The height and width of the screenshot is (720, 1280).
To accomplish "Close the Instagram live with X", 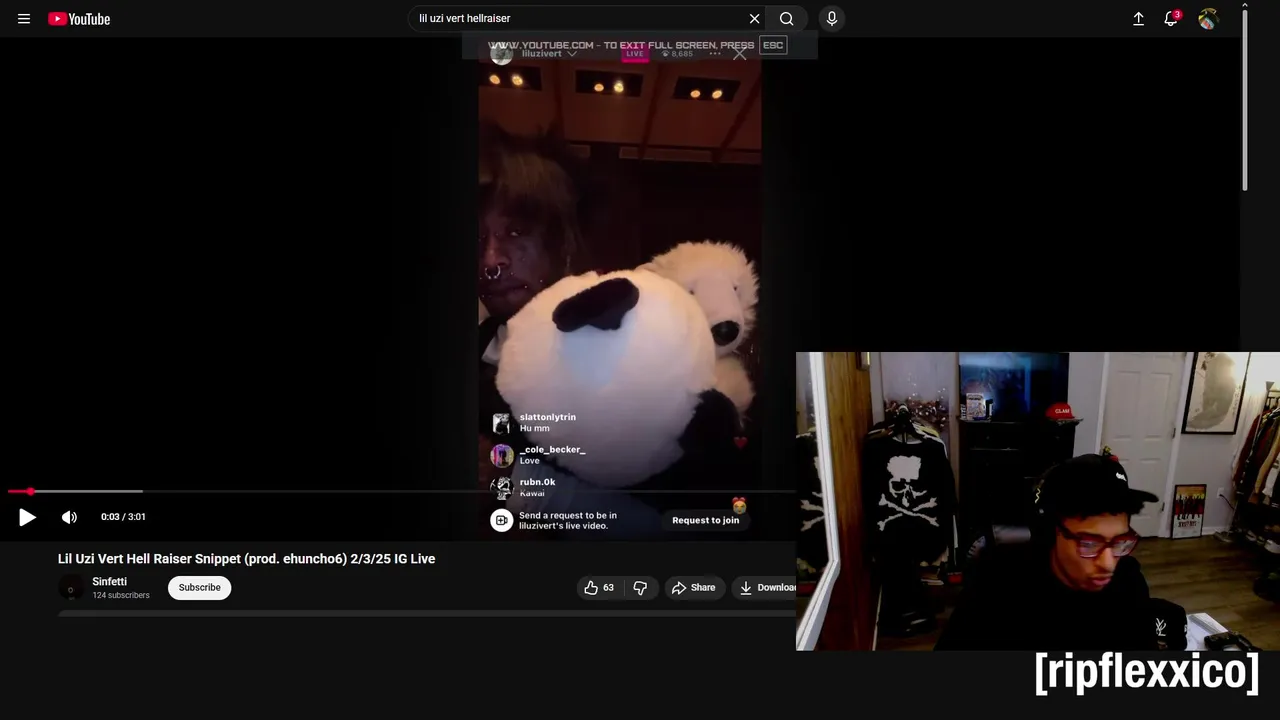I will click(739, 54).
